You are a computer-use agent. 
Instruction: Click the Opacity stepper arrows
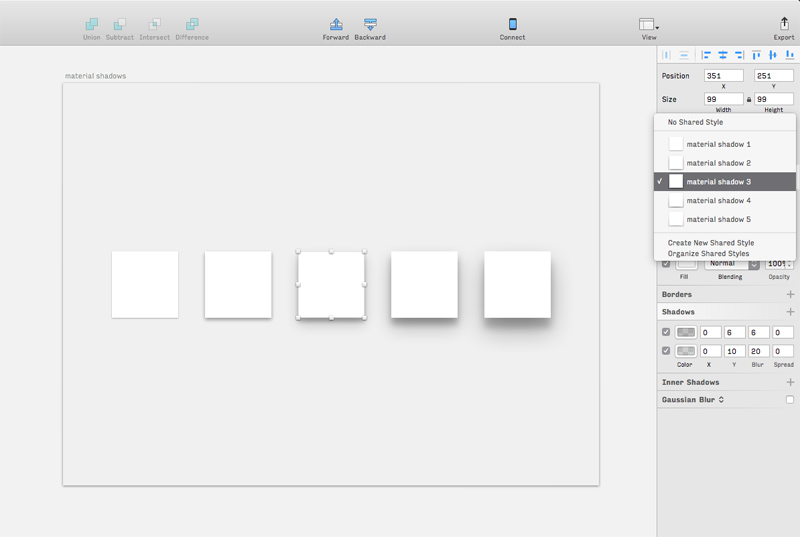[789, 264]
